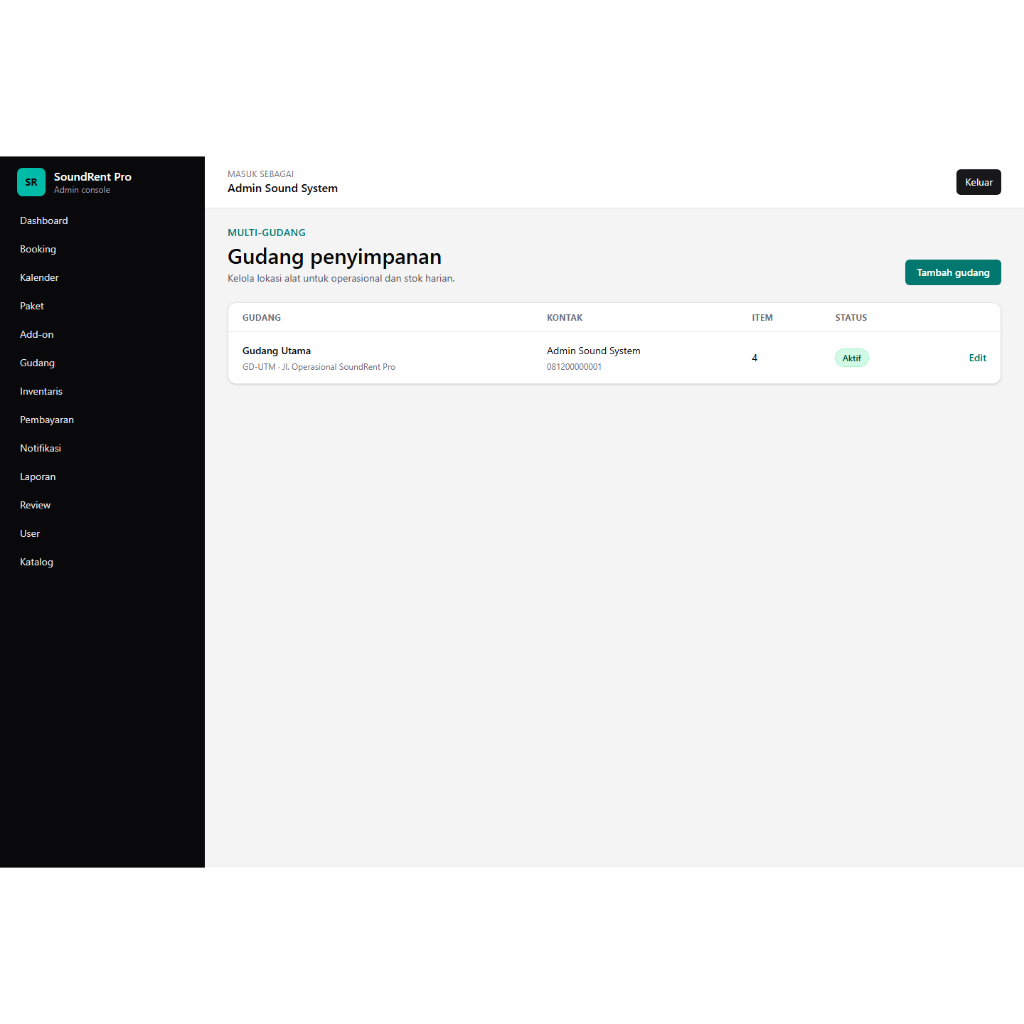Click the Aktif status badge
1024x1024 pixels.
coord(852,358)
